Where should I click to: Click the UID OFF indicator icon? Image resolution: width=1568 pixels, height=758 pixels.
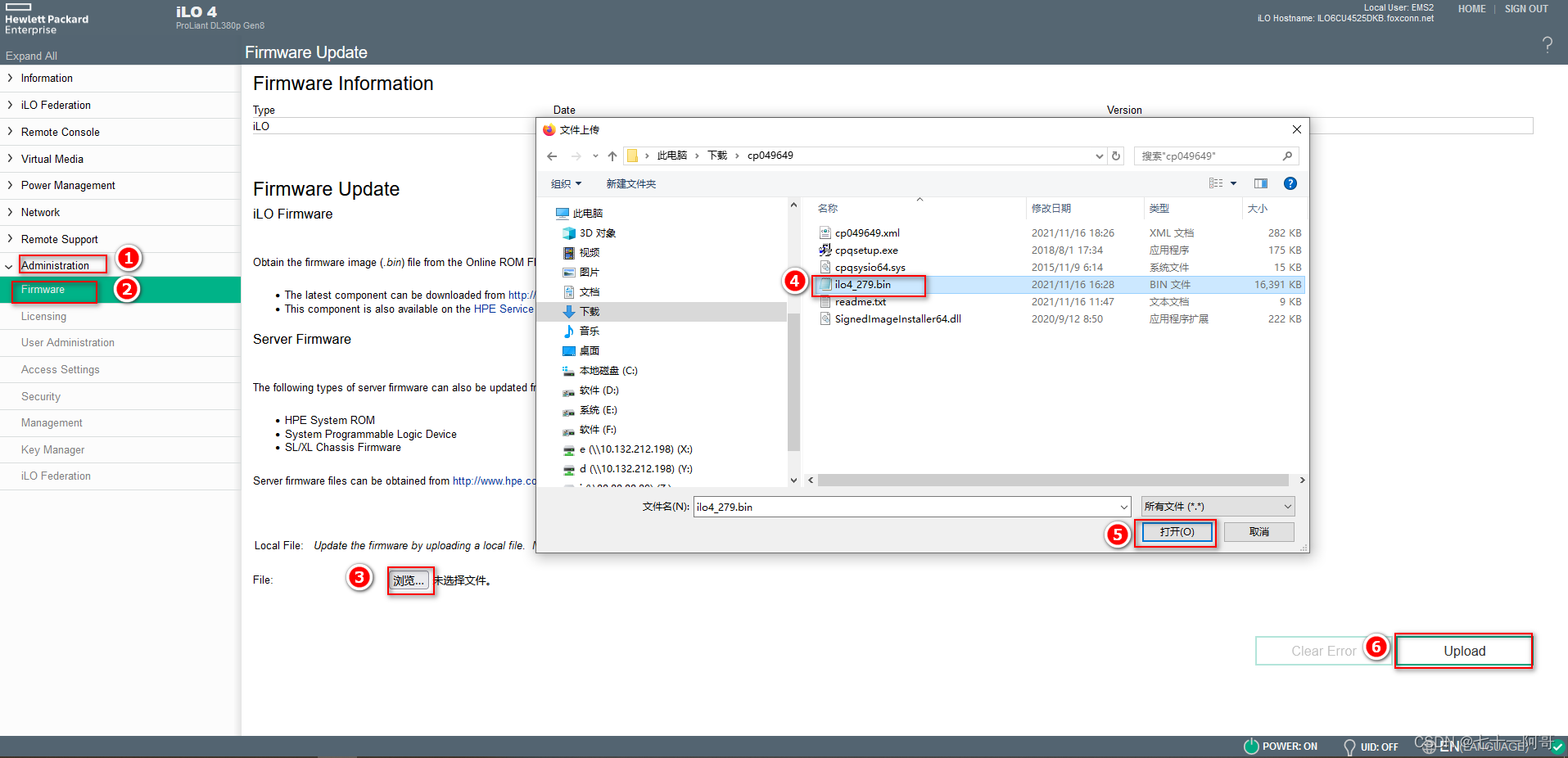[x=1349, y=747]
